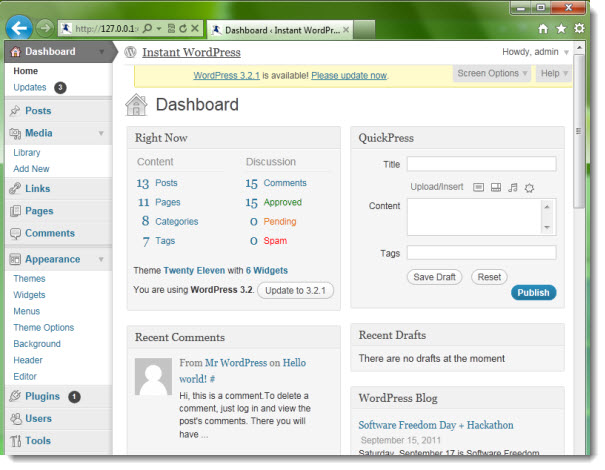Click the Content box scroll down arrow
The image size is (605, 470).
(547, 228)
